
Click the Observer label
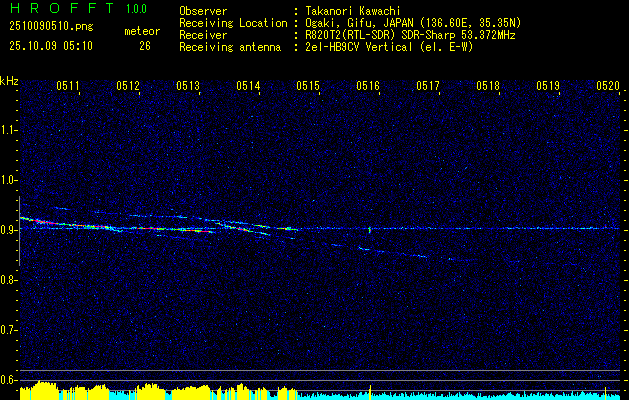203,11
